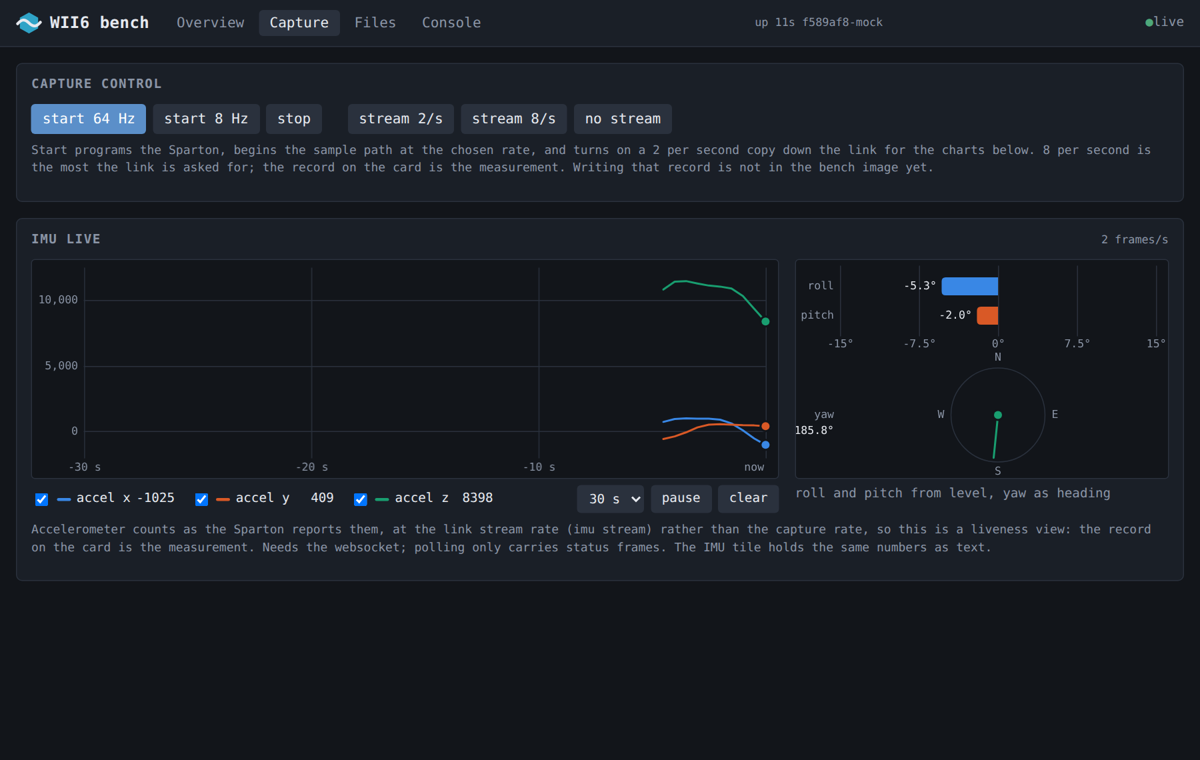Click the 2 frames/s rate label

click(x=1135, y=240)
